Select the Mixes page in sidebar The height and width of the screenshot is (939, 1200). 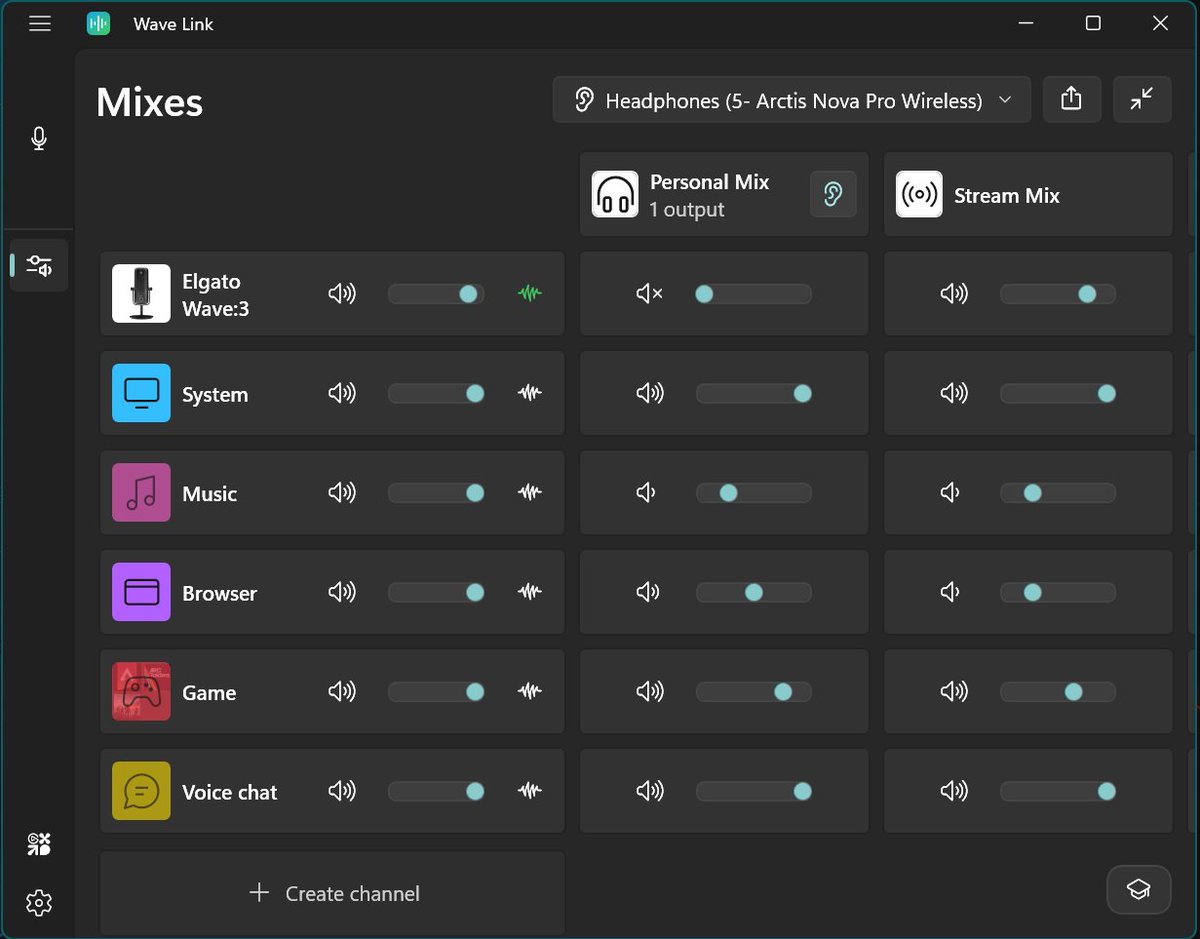(39, 265)
